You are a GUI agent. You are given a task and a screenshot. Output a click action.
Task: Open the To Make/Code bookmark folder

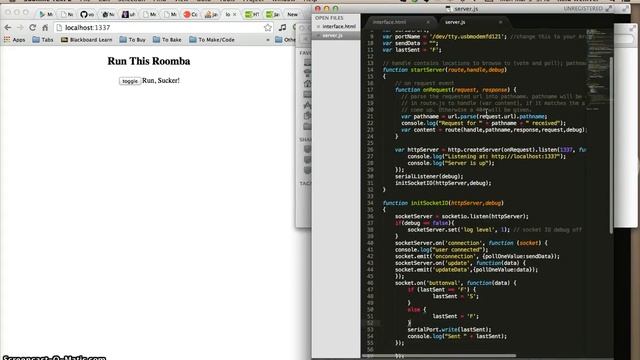pyautogui.click(x=212, y=40)
